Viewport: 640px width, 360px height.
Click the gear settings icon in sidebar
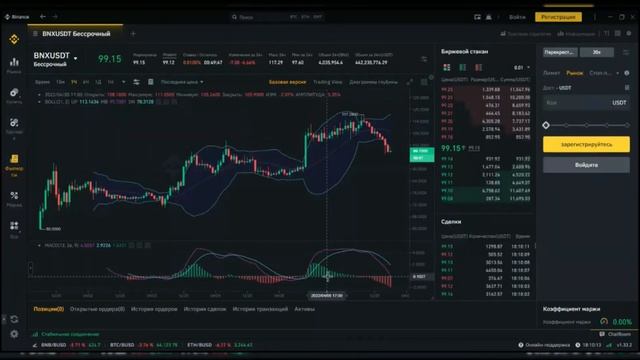[x=14, y=334]
